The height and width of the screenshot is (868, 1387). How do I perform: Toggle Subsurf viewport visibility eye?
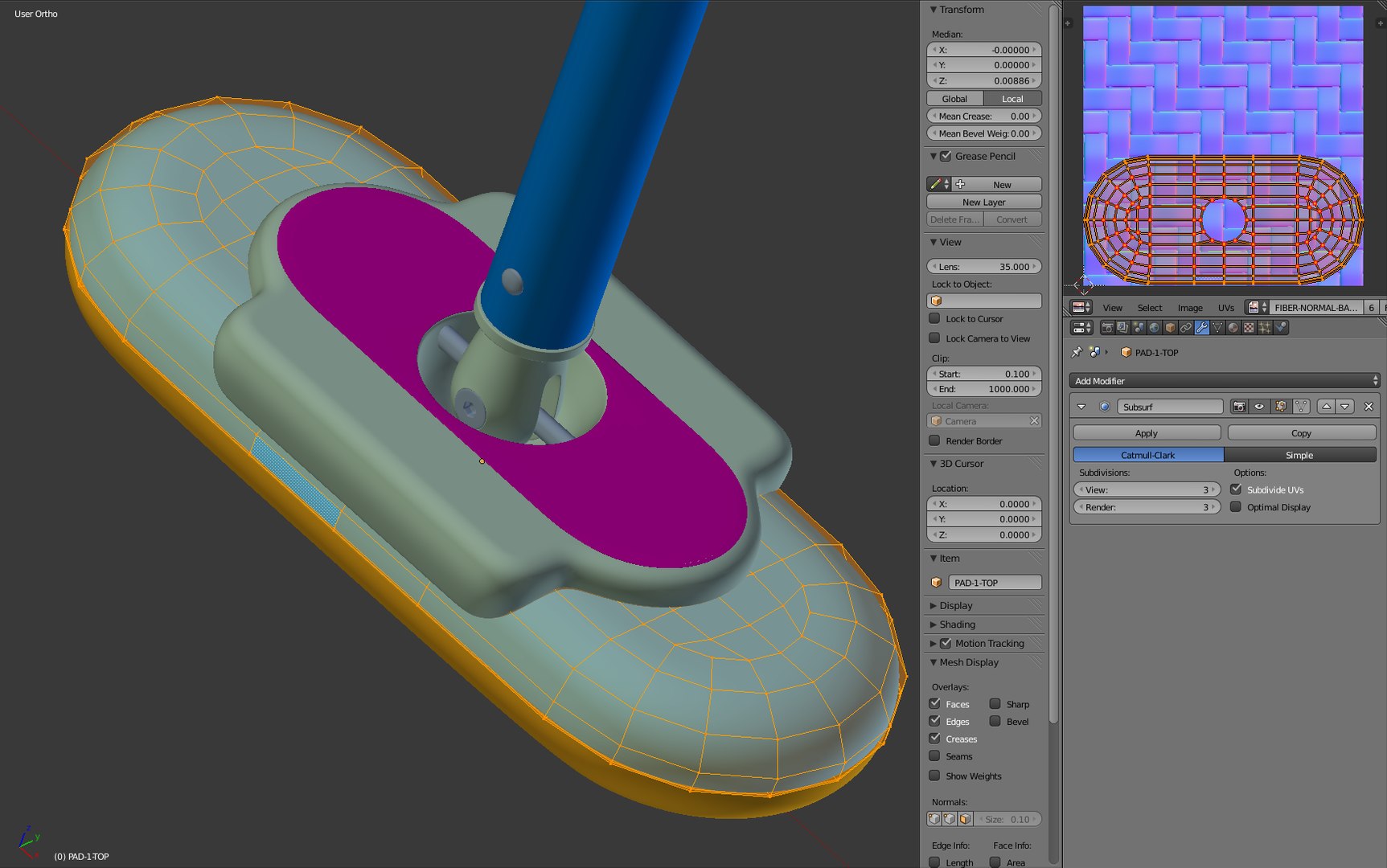point(1259,407)
